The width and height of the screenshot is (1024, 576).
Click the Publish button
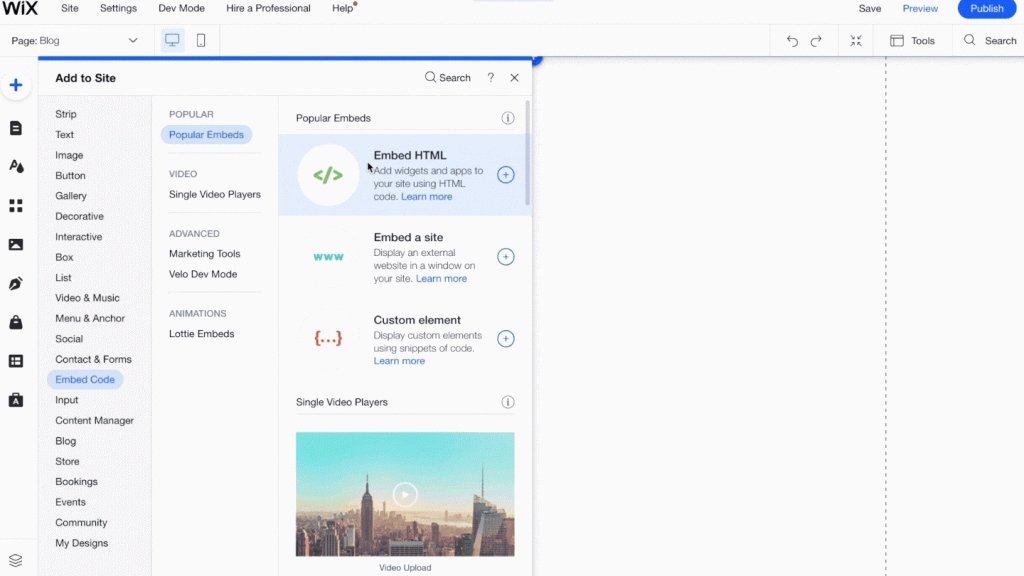[x=986, y=9]
